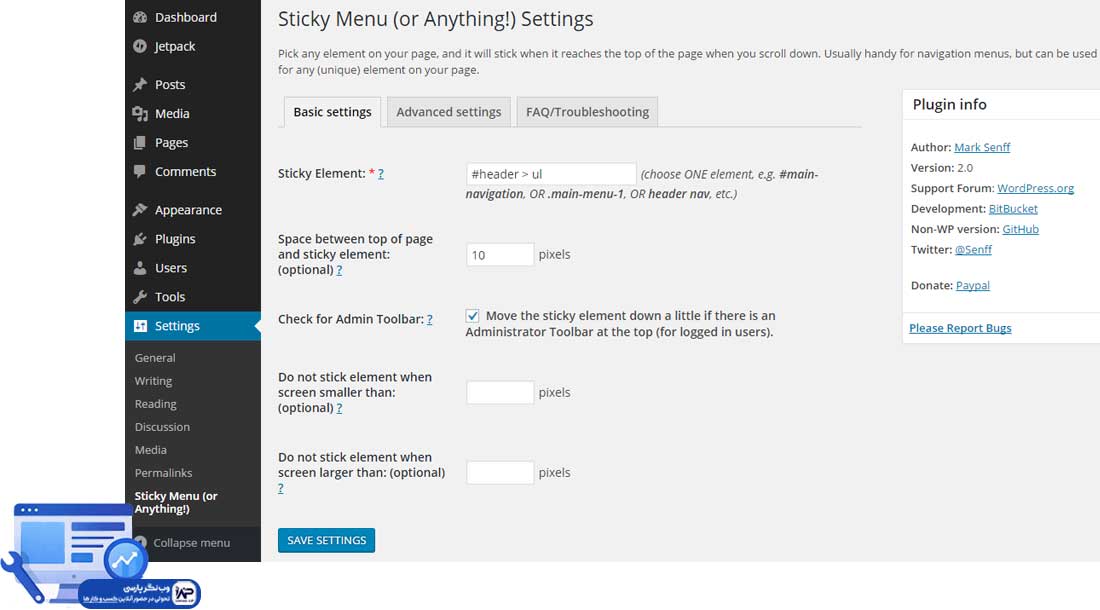Visit WordPress.org support forum link
Screen dimensions: 1100x610
[x=1035, y=188]
